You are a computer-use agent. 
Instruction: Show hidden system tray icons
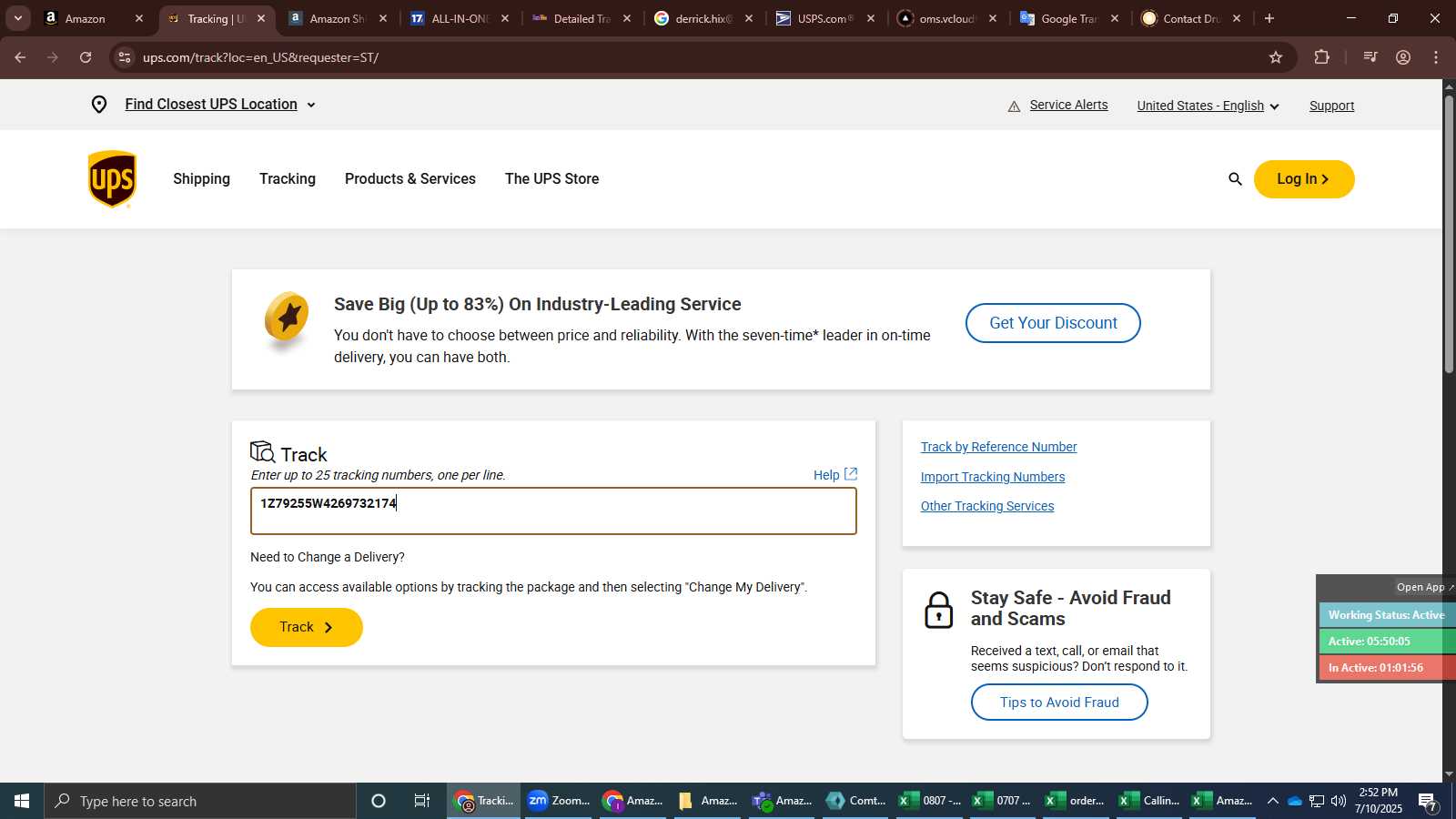(1273, 801)
